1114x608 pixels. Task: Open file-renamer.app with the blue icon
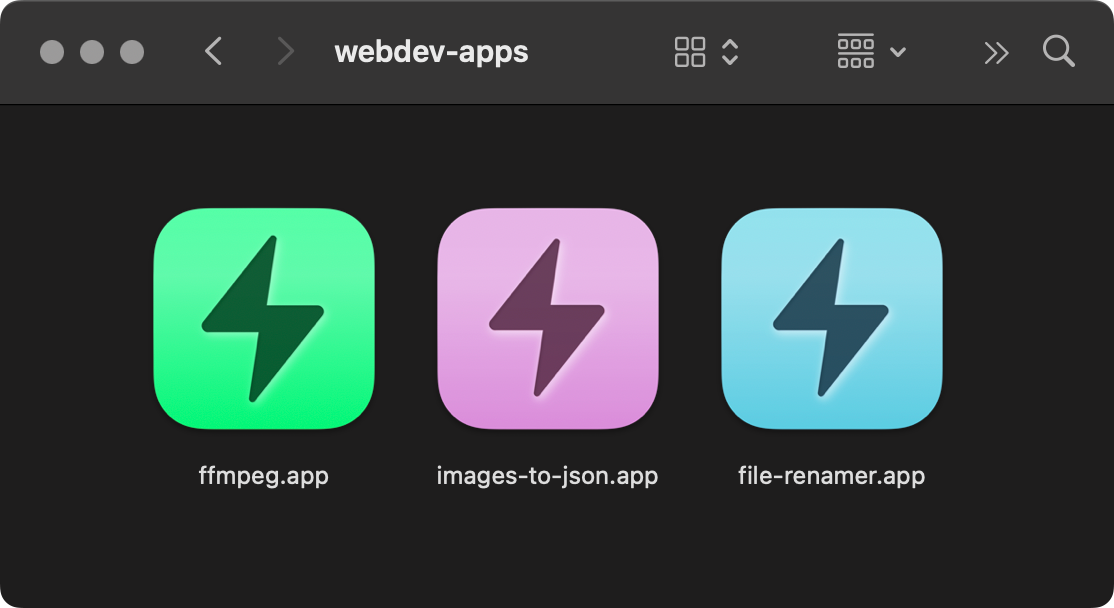coord(831,320)
